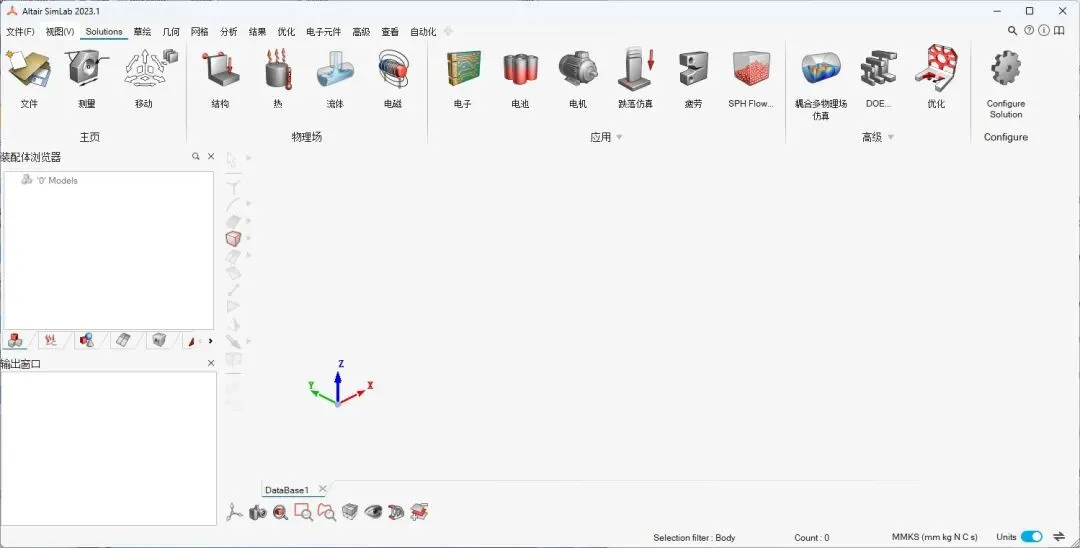The height and width of the screenshot is (548, 1080).
Task: Open the 疲劳 (Fatigue) application
Action: click(x=693, y=77)
